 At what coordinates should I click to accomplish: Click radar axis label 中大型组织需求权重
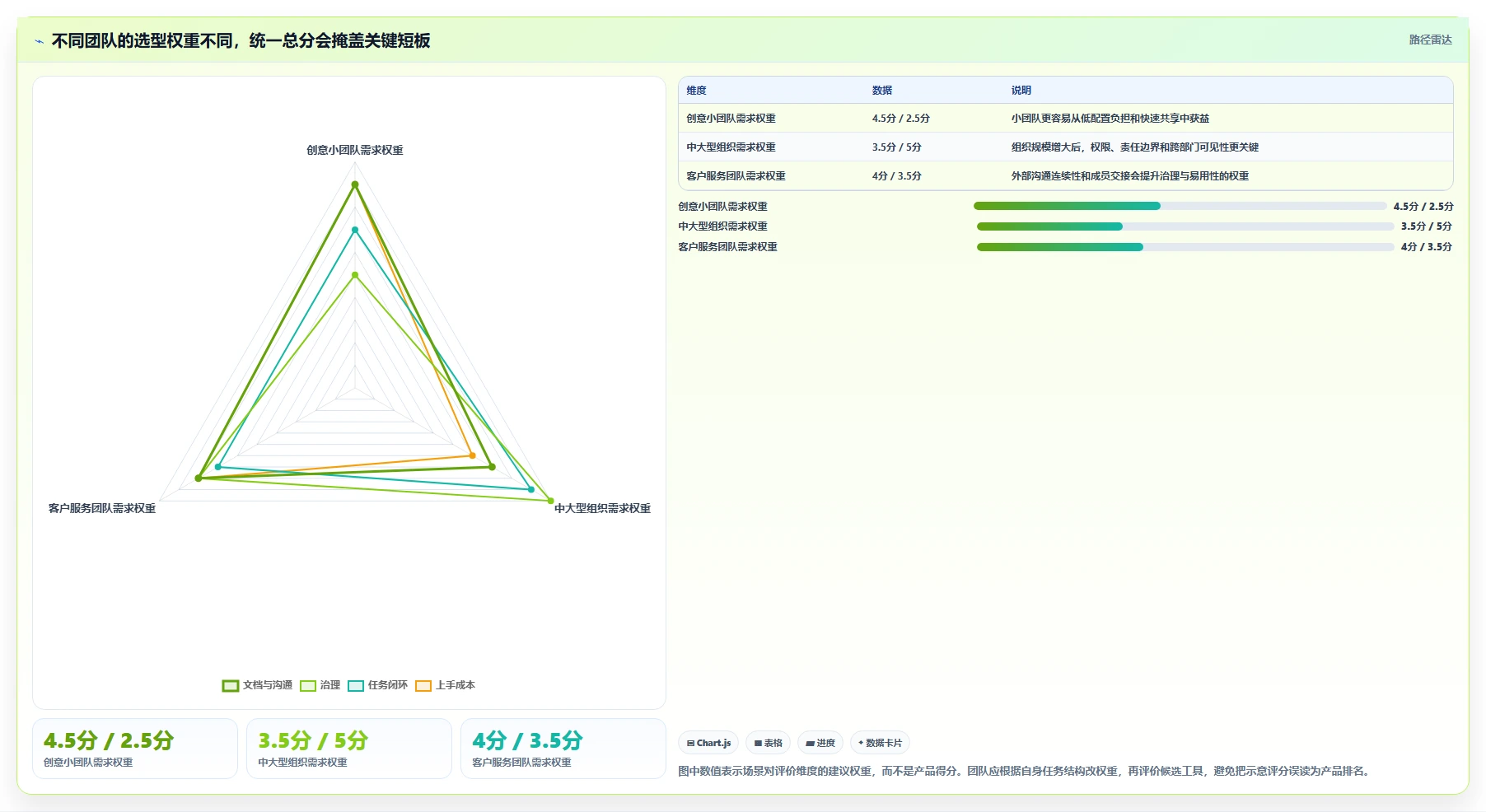tap(603, 509)
